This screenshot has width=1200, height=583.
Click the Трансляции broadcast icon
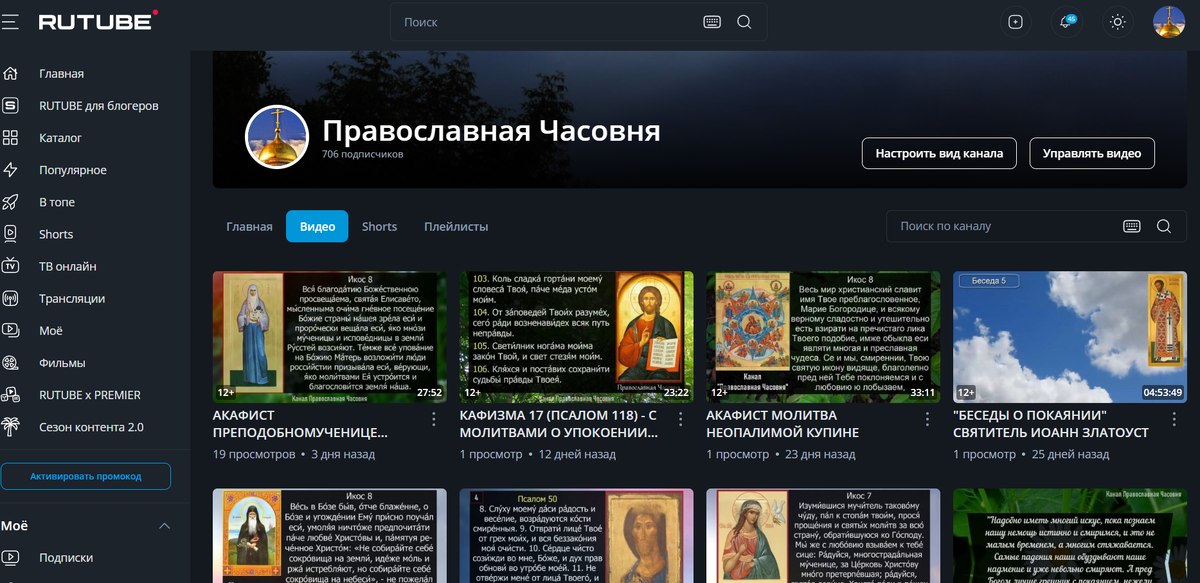(x=10, y=298)
